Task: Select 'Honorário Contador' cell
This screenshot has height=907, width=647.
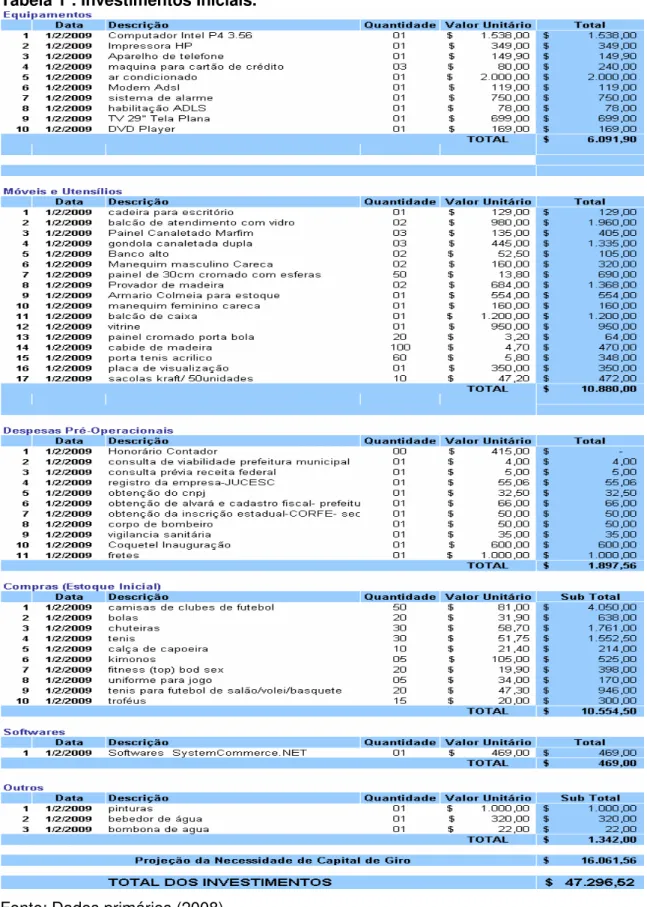Action: [x=162, y=451]
